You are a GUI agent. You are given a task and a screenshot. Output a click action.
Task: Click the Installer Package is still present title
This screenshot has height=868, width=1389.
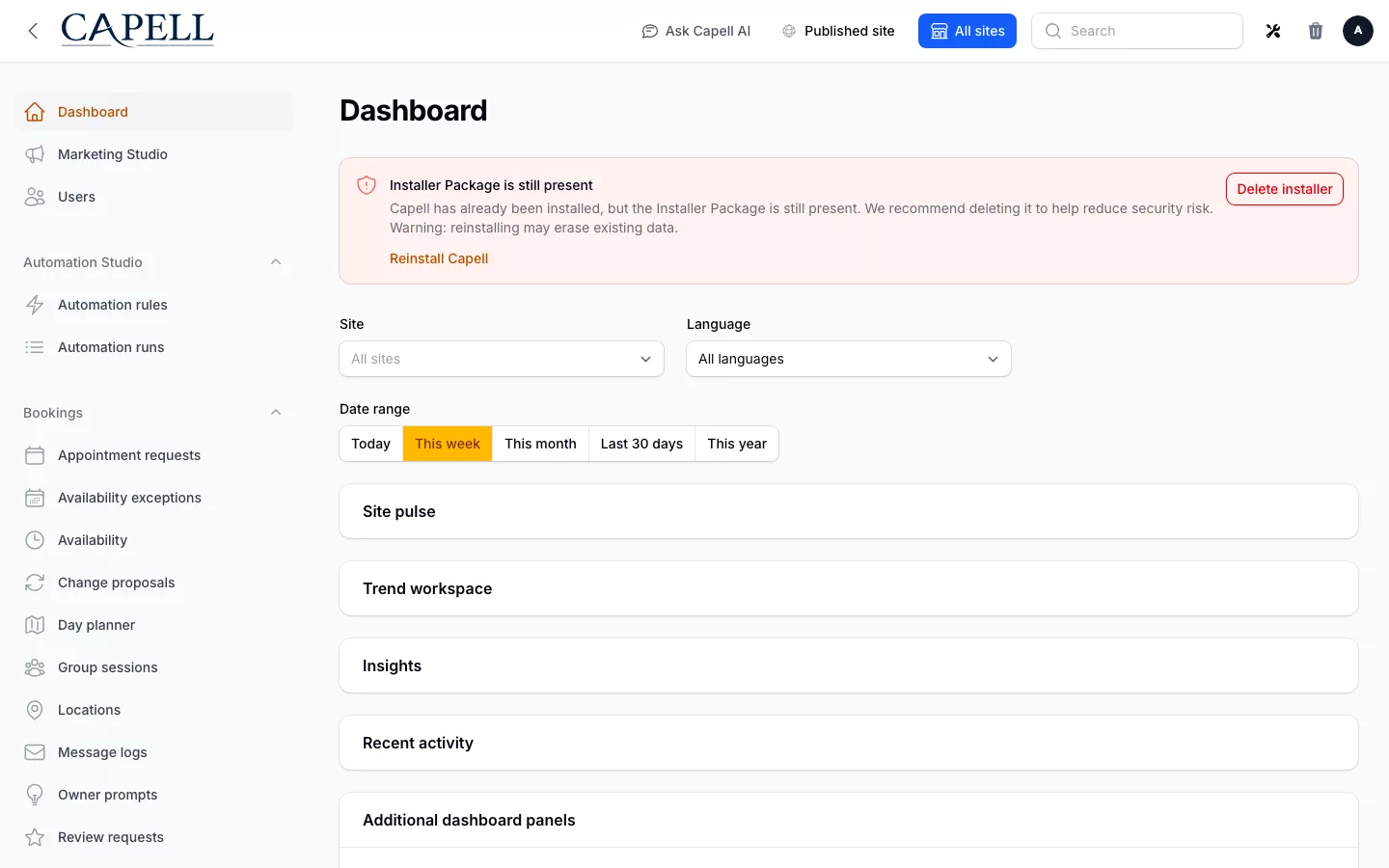click(491, 185)
